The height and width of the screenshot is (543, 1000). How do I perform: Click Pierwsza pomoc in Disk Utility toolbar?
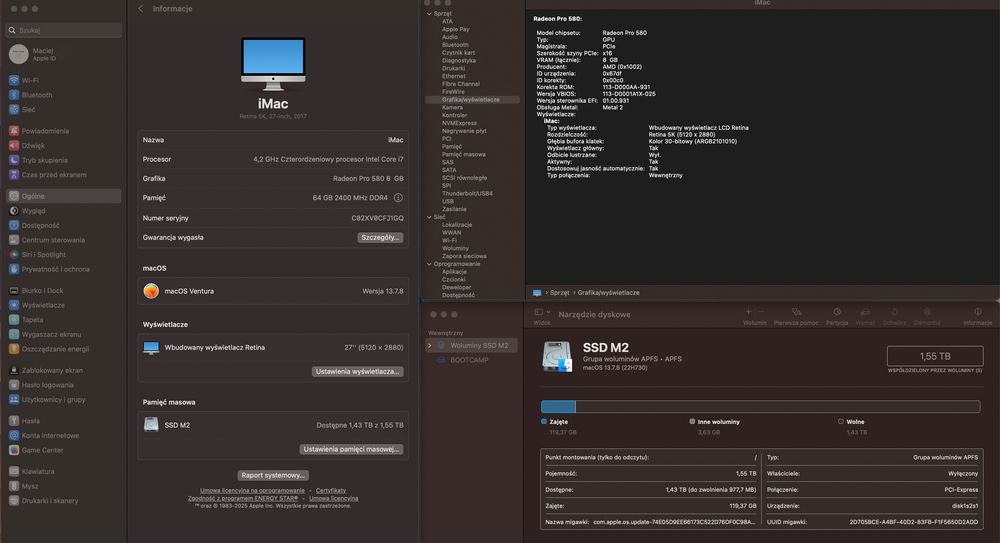tap(795, 315)
